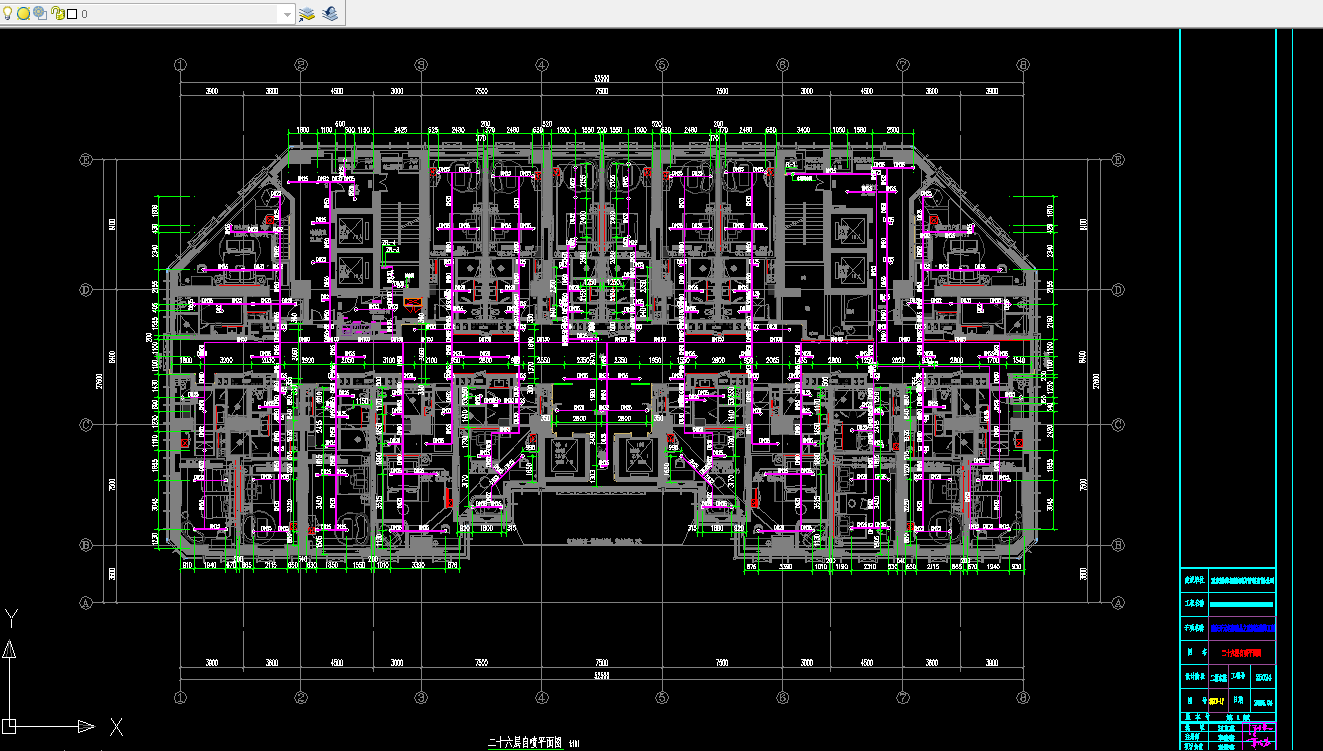Select grid axis bubble 4 at top
Screen dimensions: 1323x751
pos(541,64)
